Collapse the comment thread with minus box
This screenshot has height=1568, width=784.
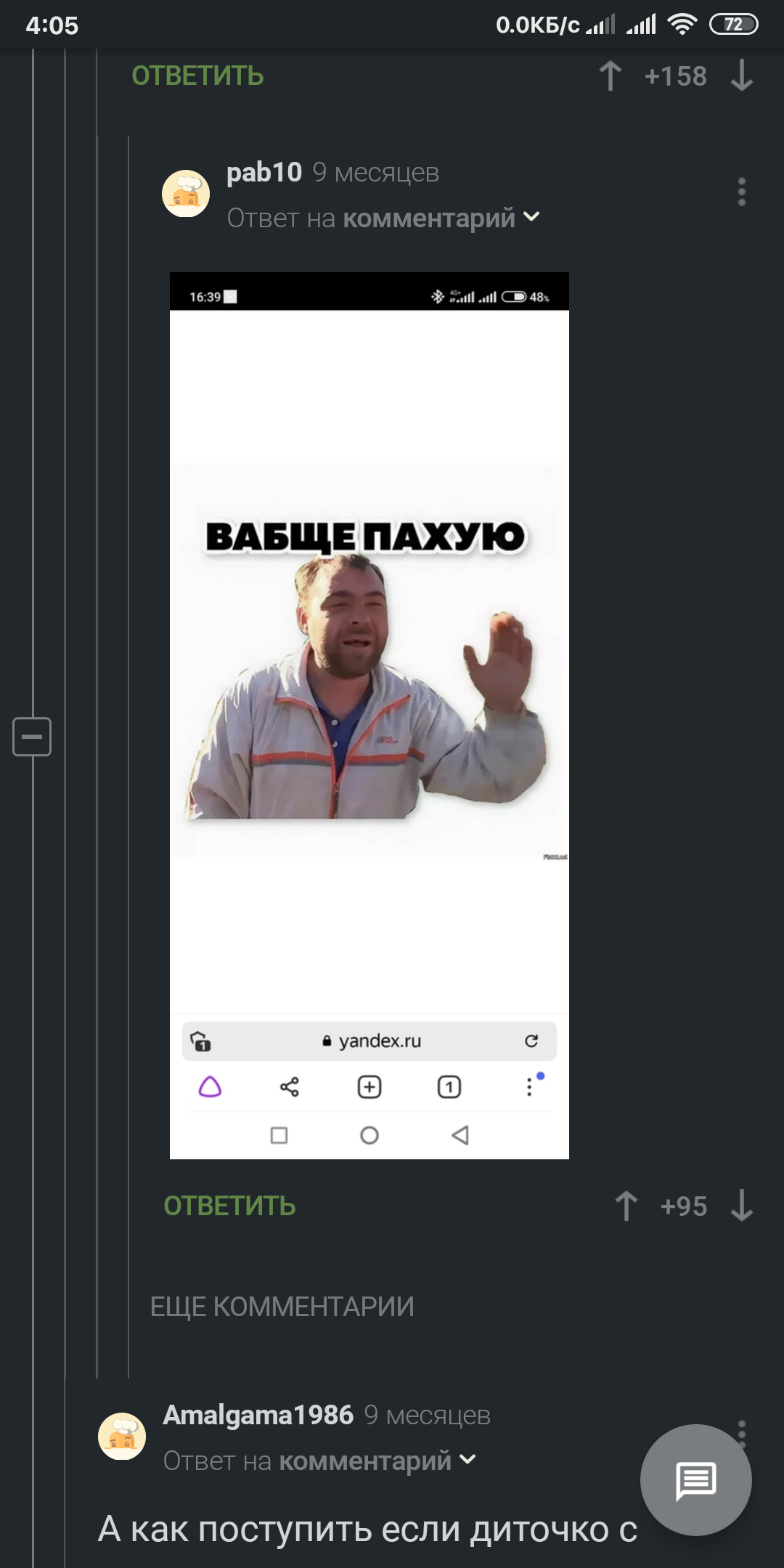pos(32,737)
